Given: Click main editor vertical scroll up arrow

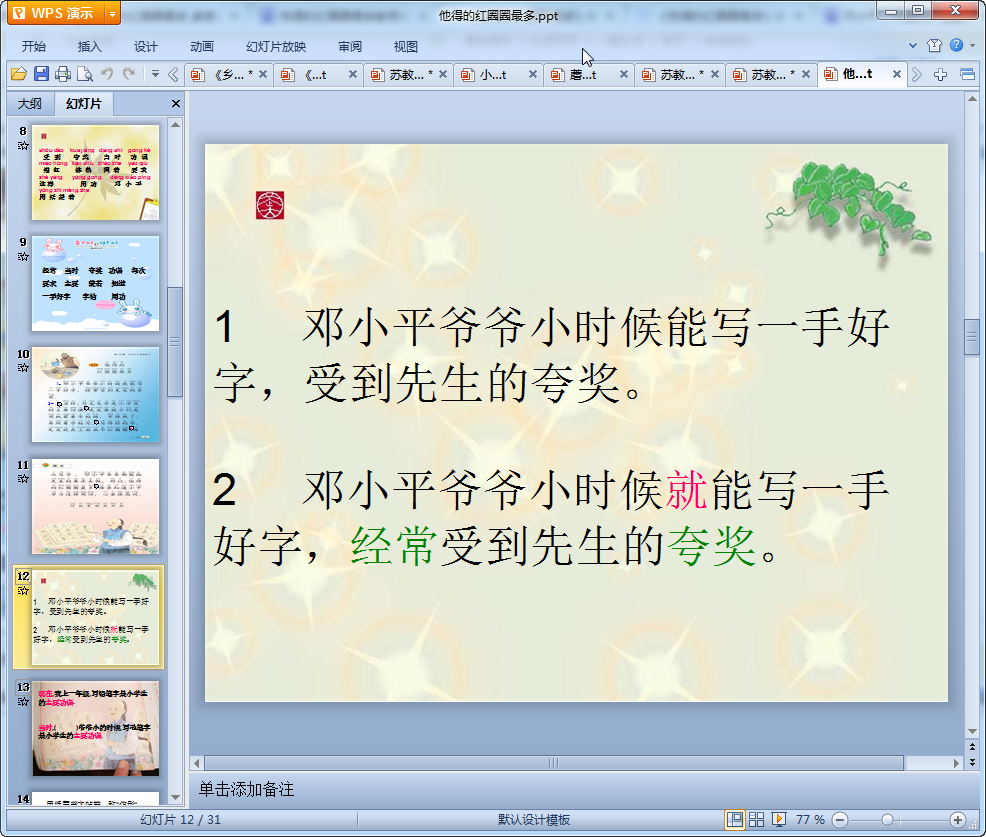Looking at the screenshot, I should (972, 99).
